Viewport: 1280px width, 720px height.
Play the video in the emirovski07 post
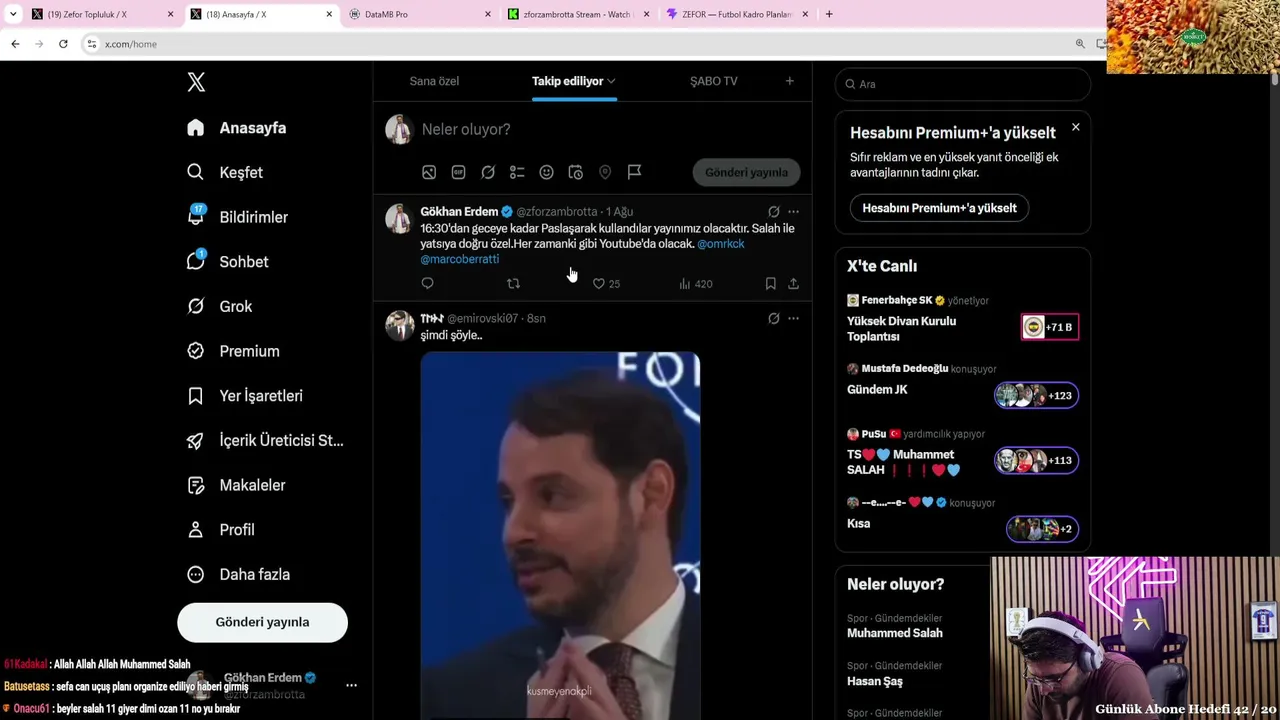[x=560, y=535]
